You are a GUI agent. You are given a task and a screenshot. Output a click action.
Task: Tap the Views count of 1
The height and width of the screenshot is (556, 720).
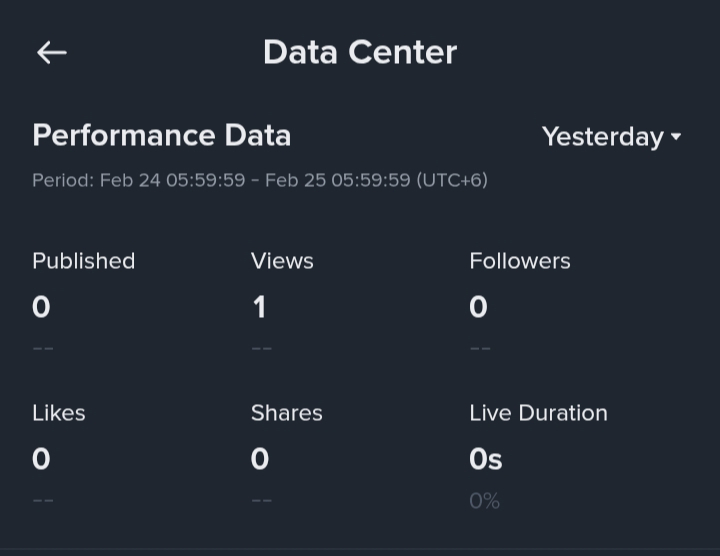pyautogui.click(x=259, y=307)
